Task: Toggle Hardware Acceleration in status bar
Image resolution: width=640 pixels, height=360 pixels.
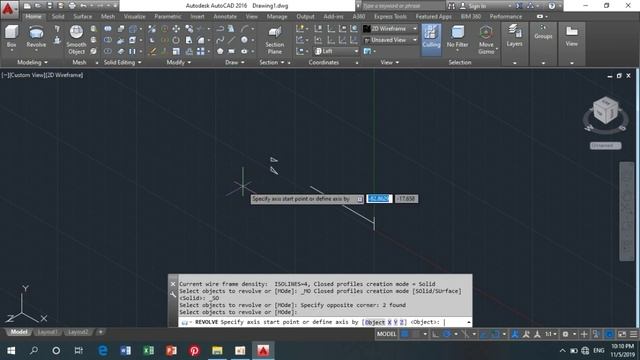Action: [x=609, y=334]
